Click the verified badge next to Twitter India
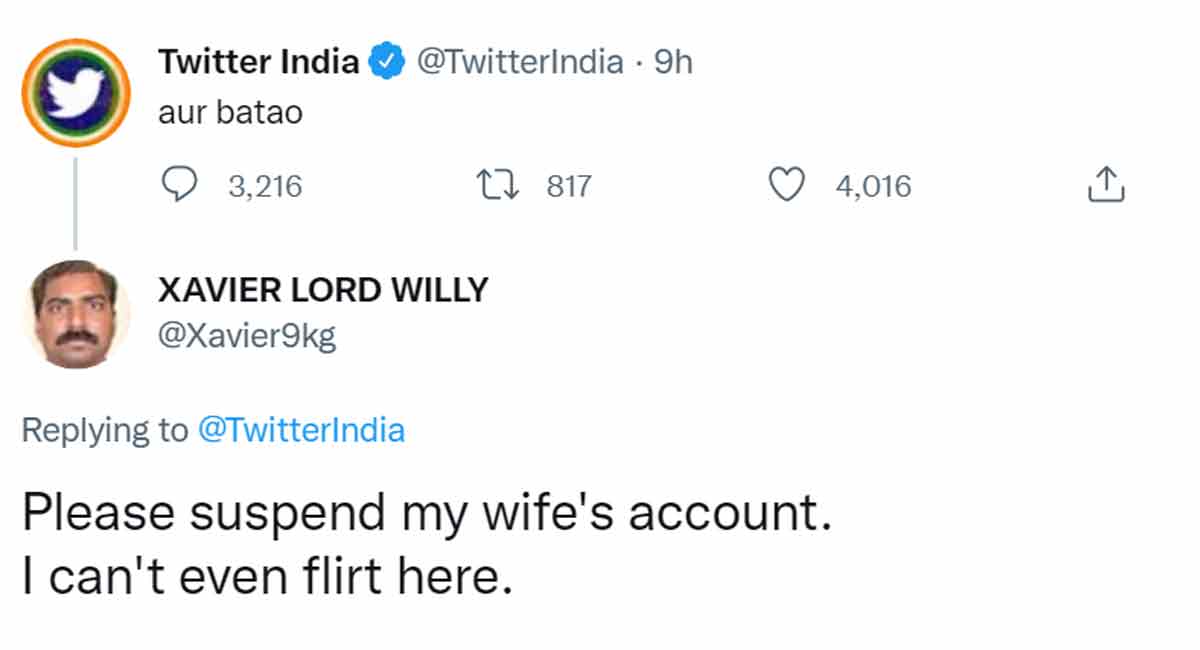Image resolution: width=1200 pixels, height=650 pixels. click(x=388, y=60)
